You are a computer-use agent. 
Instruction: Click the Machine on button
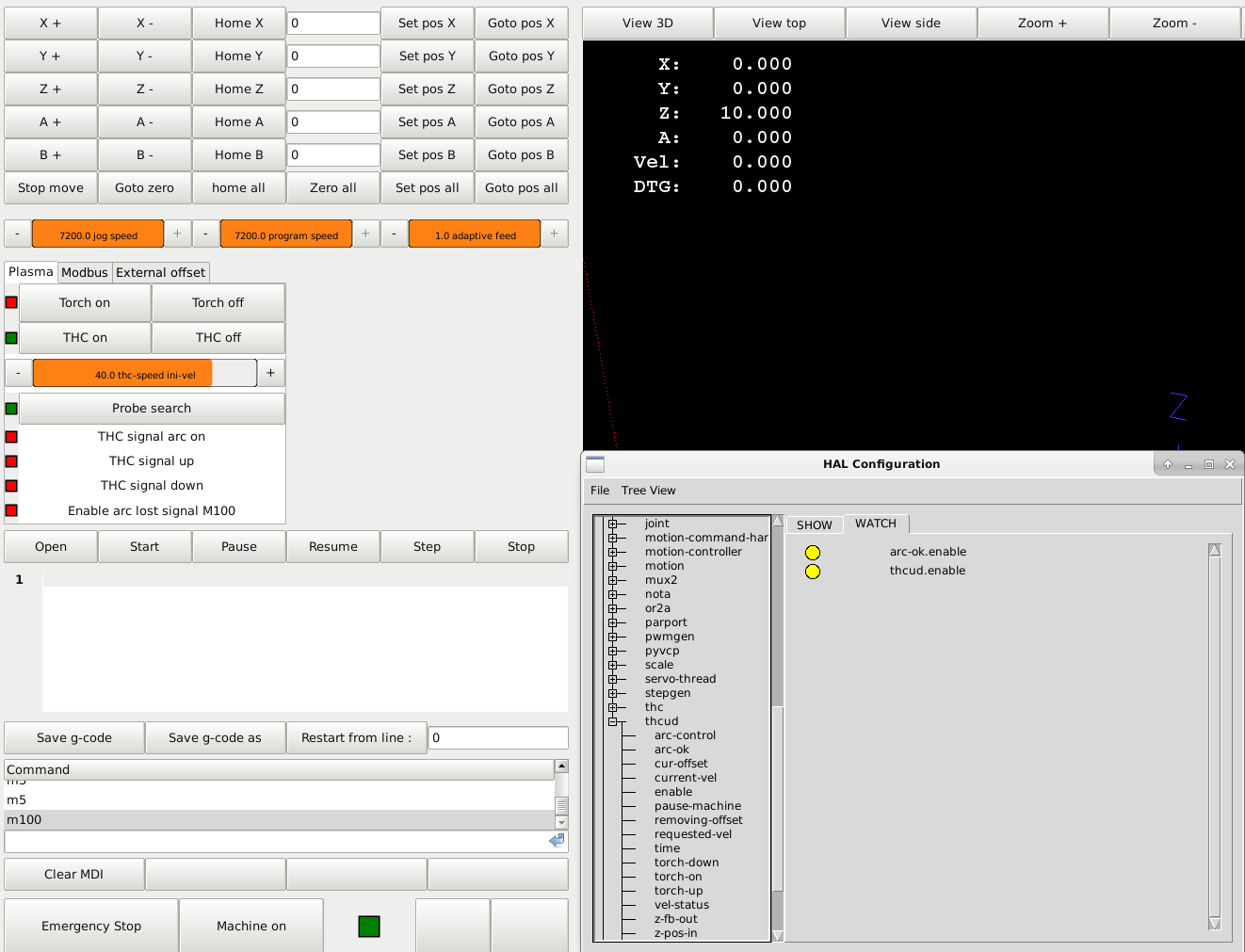pyautogui.click(x=251, y=926)
